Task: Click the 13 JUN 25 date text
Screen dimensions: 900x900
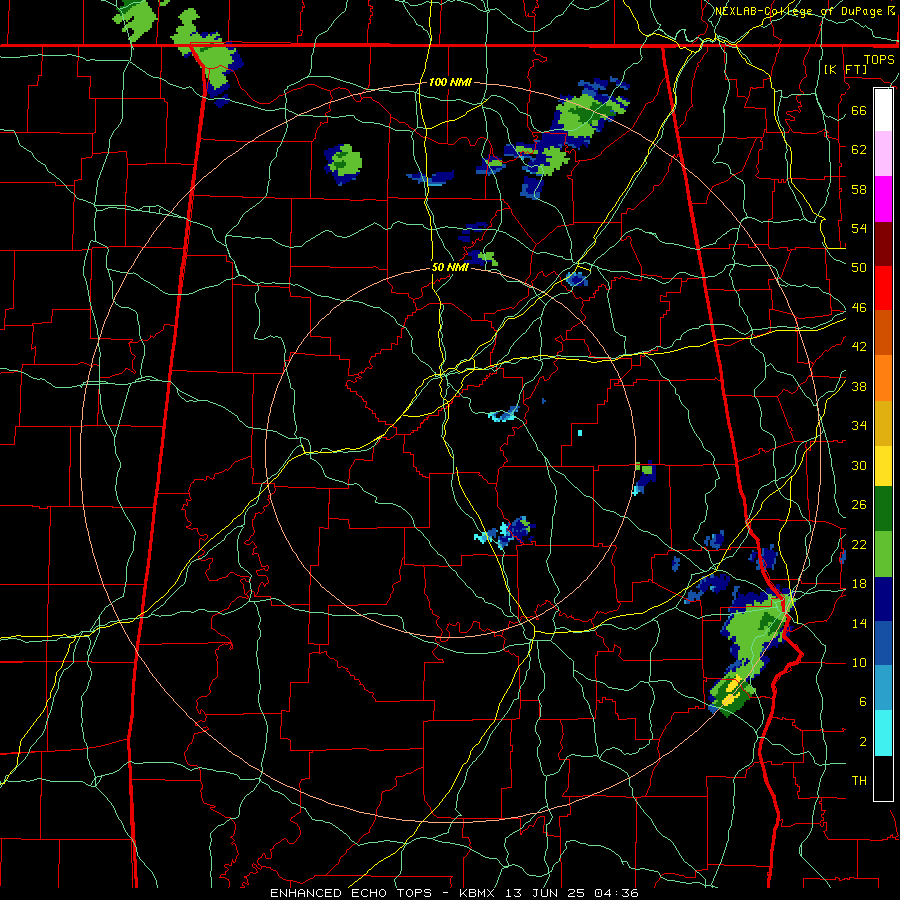Action: (547, 893)
